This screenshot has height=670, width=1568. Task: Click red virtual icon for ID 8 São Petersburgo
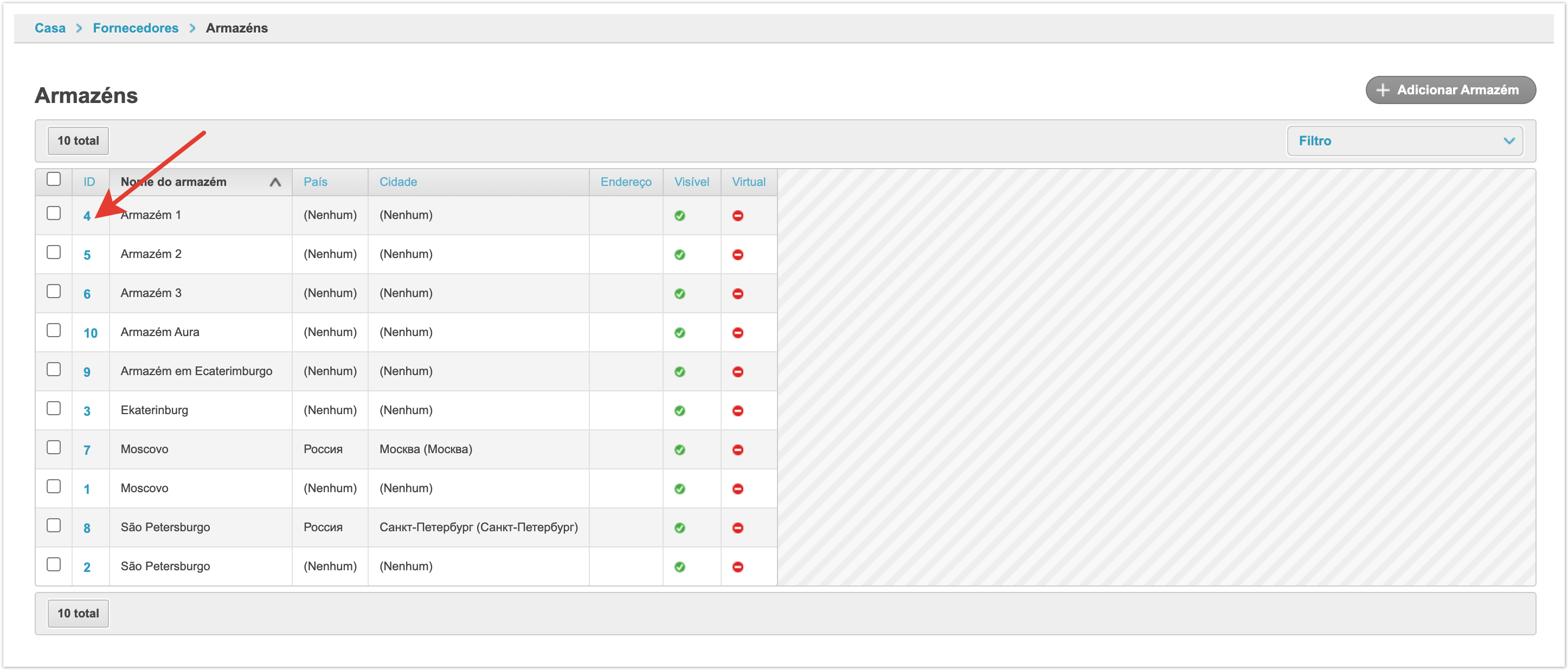pos(737,527)
